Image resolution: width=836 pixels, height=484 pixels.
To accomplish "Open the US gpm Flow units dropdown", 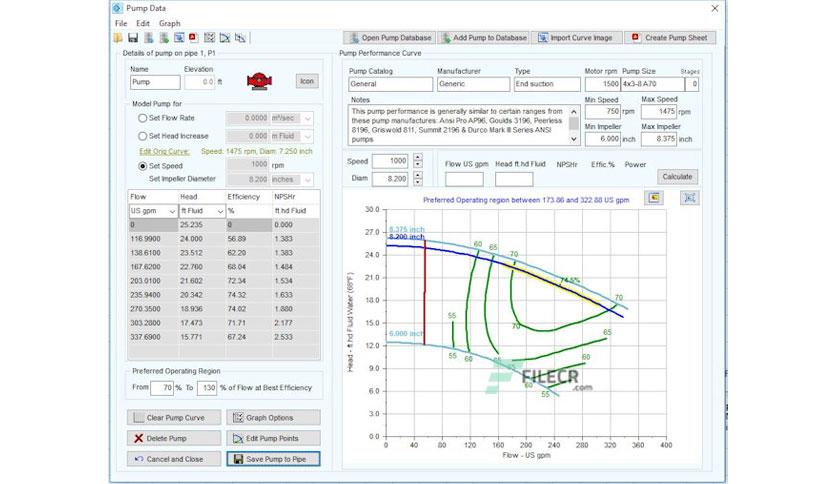I will point(172,211).
